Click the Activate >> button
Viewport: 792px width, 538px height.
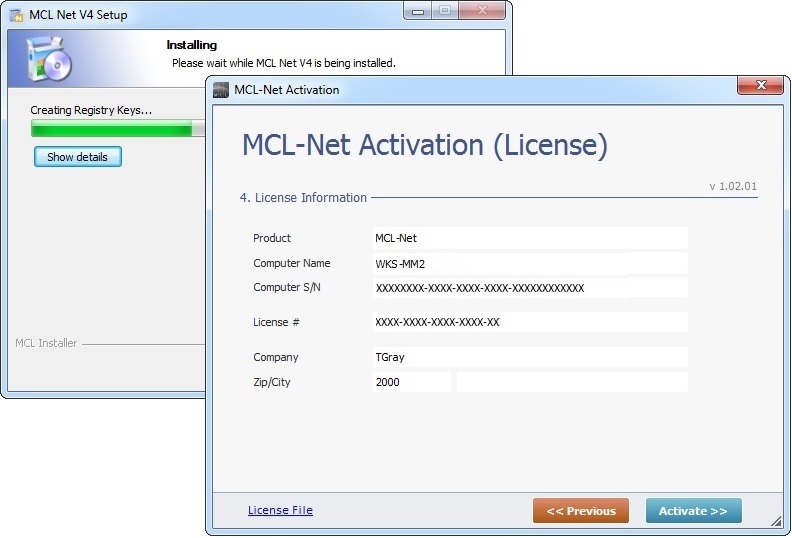[x=694, y=511]
